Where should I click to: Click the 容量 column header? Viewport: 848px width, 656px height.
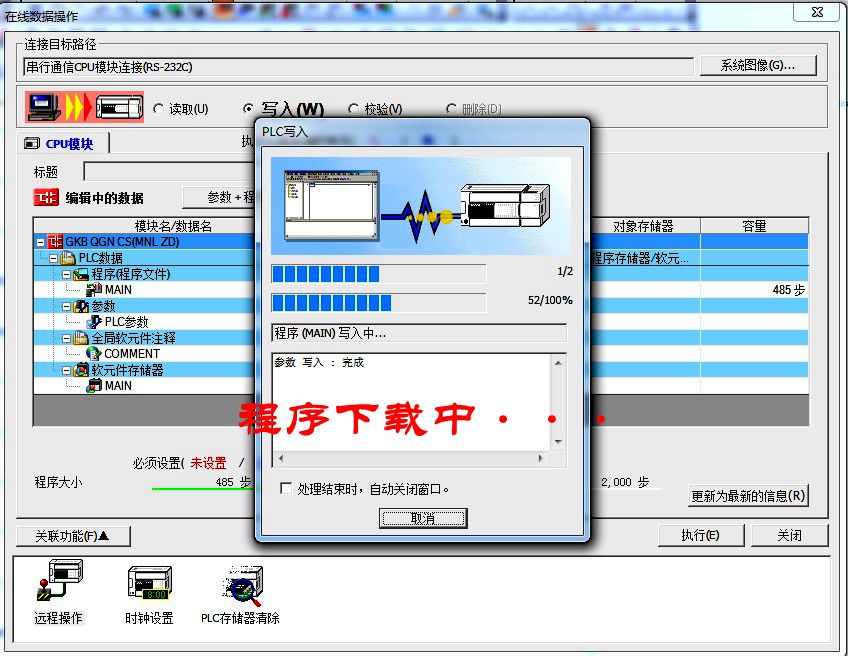[754, 226]
